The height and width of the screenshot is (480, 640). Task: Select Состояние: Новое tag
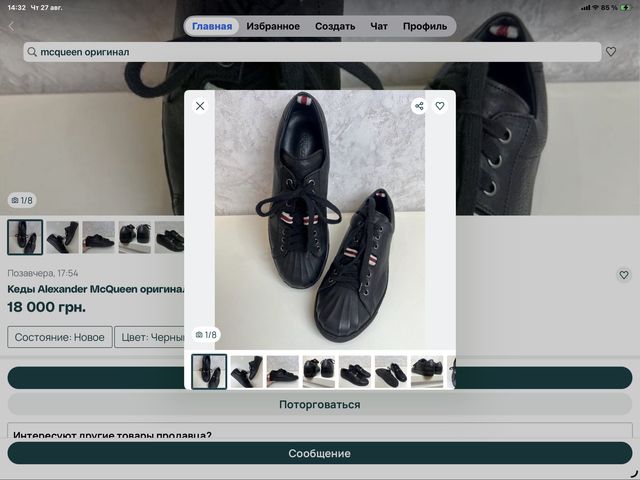click(x=60, y=337)
